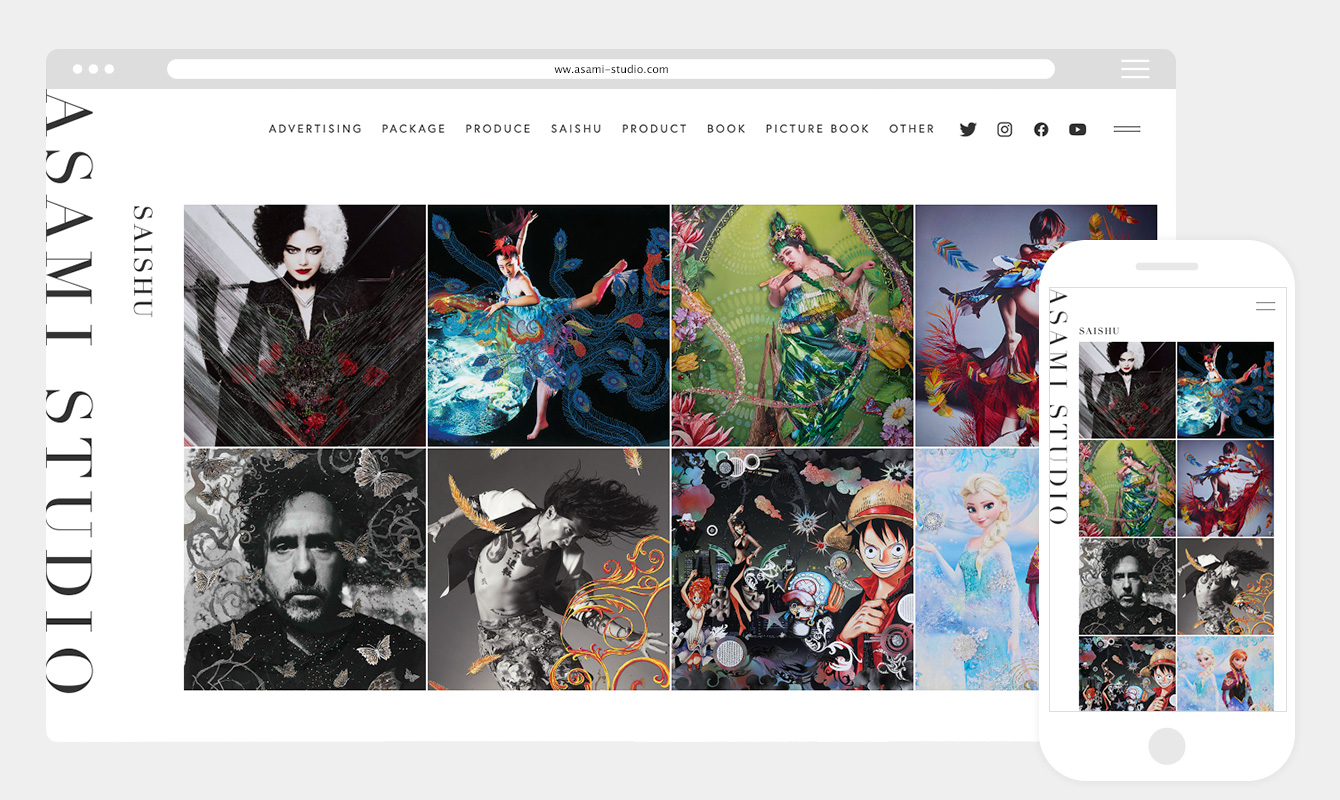Open the peacock feather dancer artwork
Image resolution: width=1340 pixels, height=800 pixels.
pos(549,325)
